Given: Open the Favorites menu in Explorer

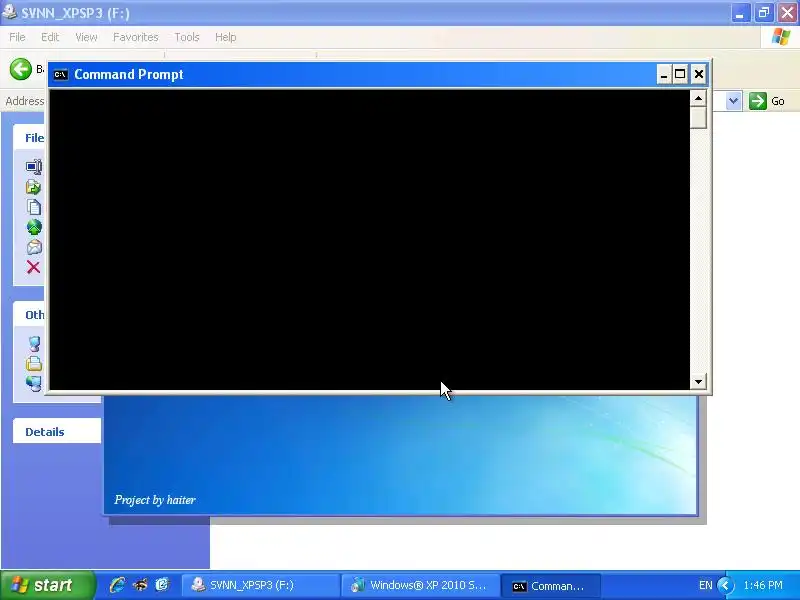Looking at the screenshot, I should [x=136, y=37].
